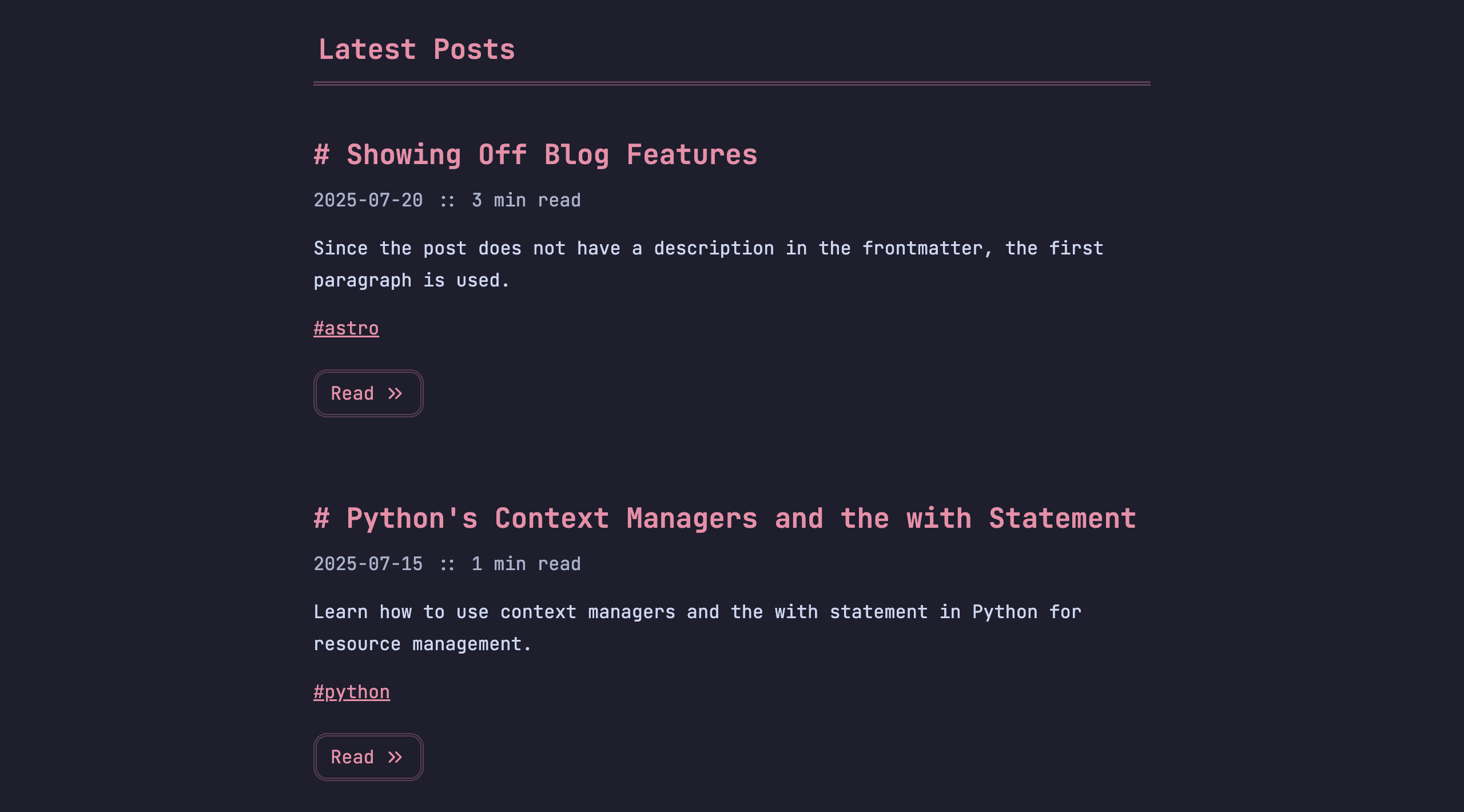Follow the #python tag link

coord(352,692)
